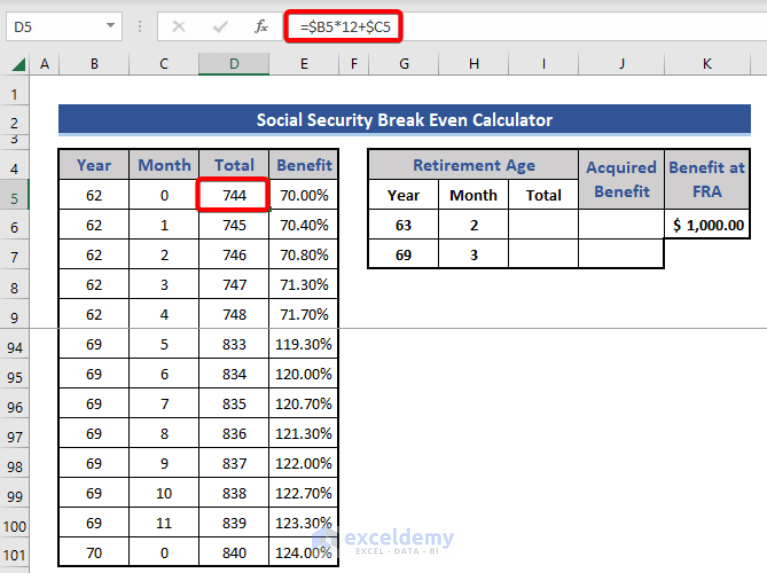The image size is (767, 573).
Task: Select cell with total 745
Action: click(x=234, y=225)
